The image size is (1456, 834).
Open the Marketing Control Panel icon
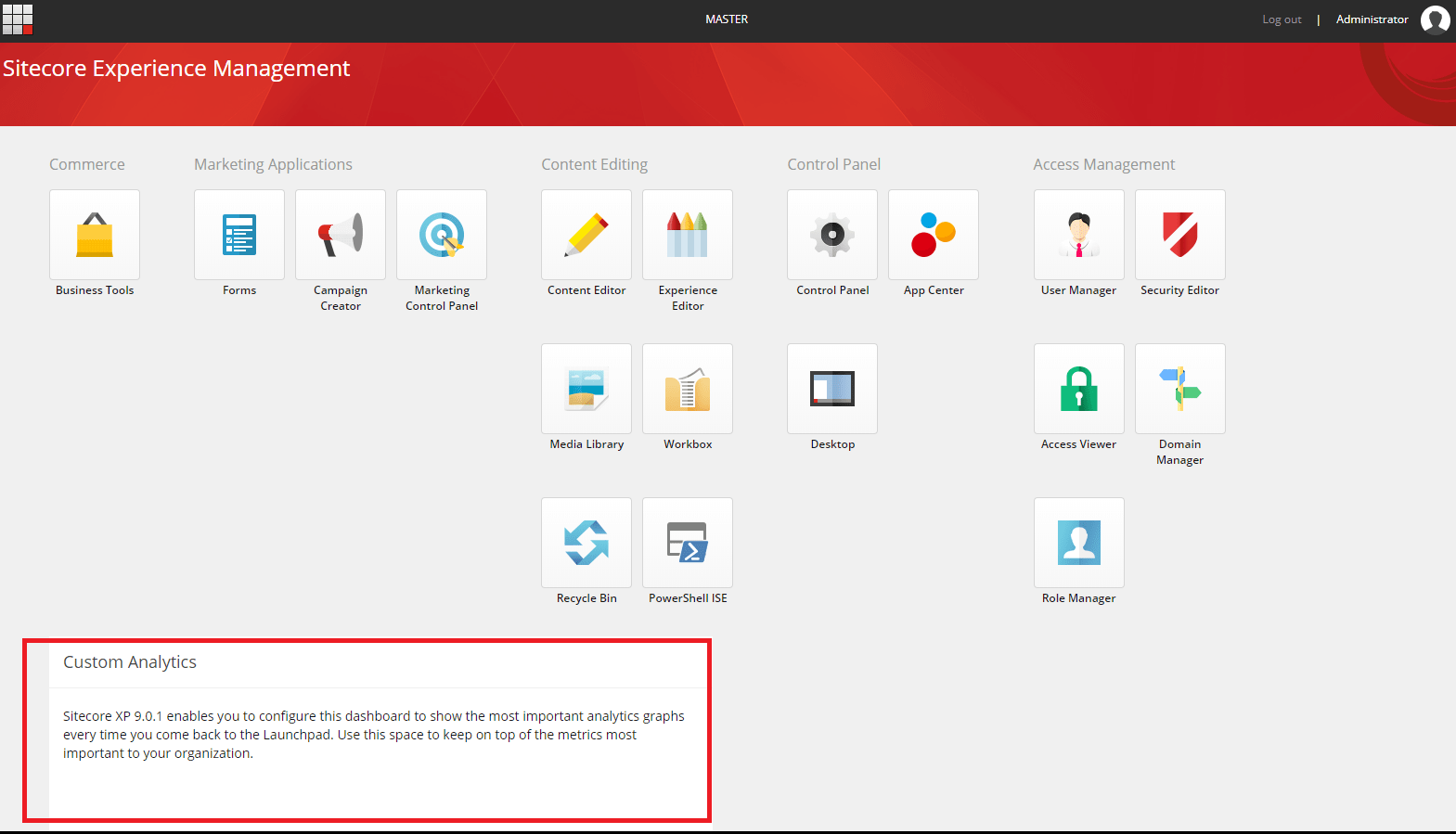442,235
